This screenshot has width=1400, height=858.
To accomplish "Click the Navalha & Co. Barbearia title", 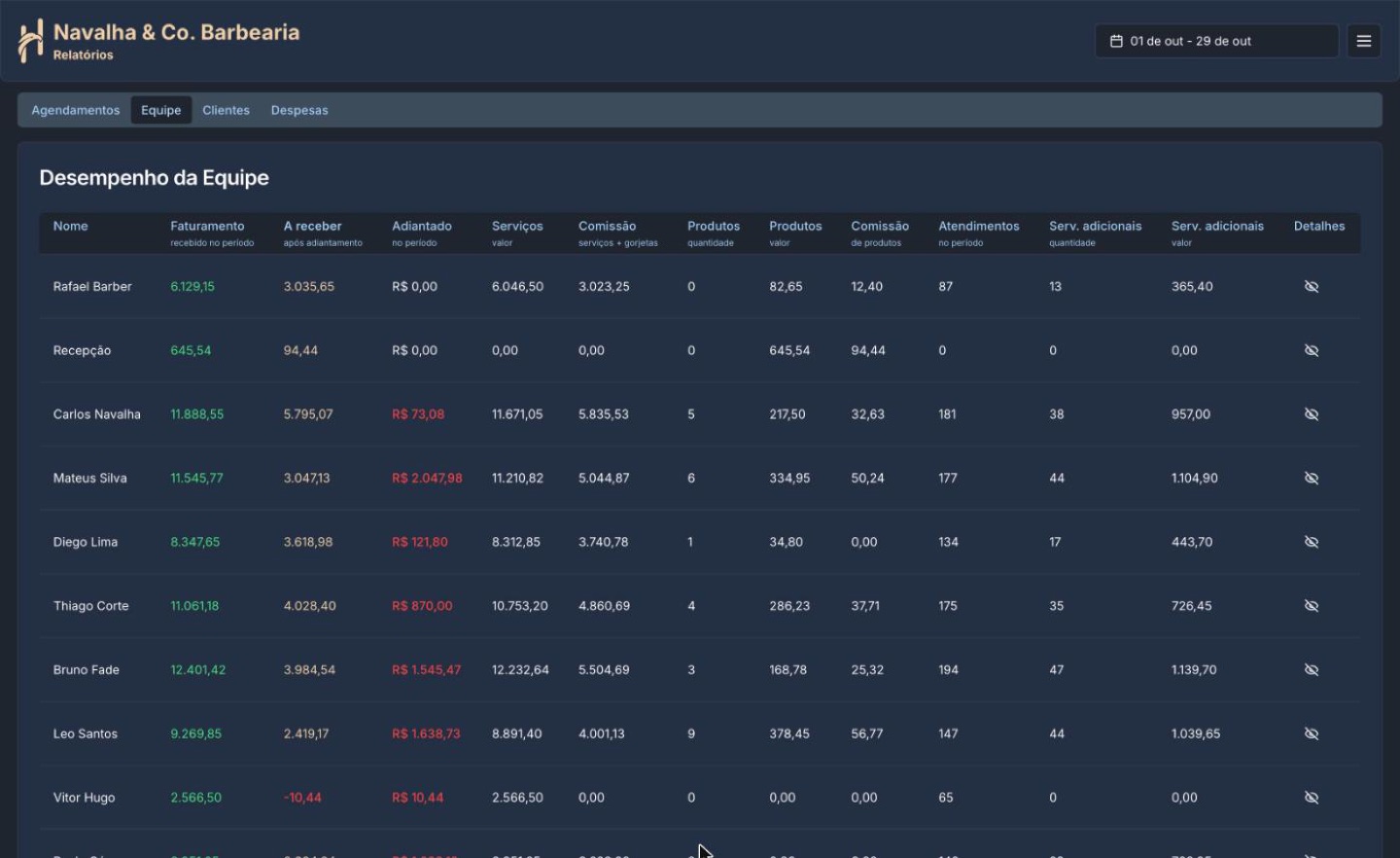I will tap(177, 32).
